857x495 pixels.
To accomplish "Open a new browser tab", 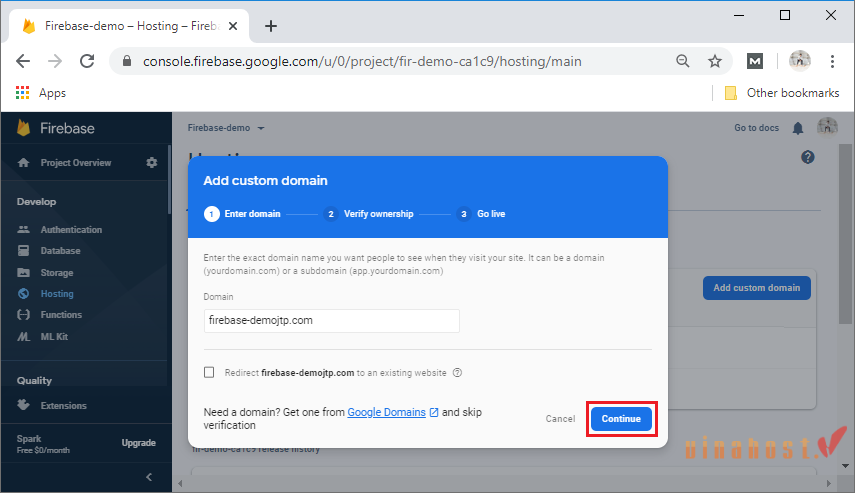I will click(271, 26).
